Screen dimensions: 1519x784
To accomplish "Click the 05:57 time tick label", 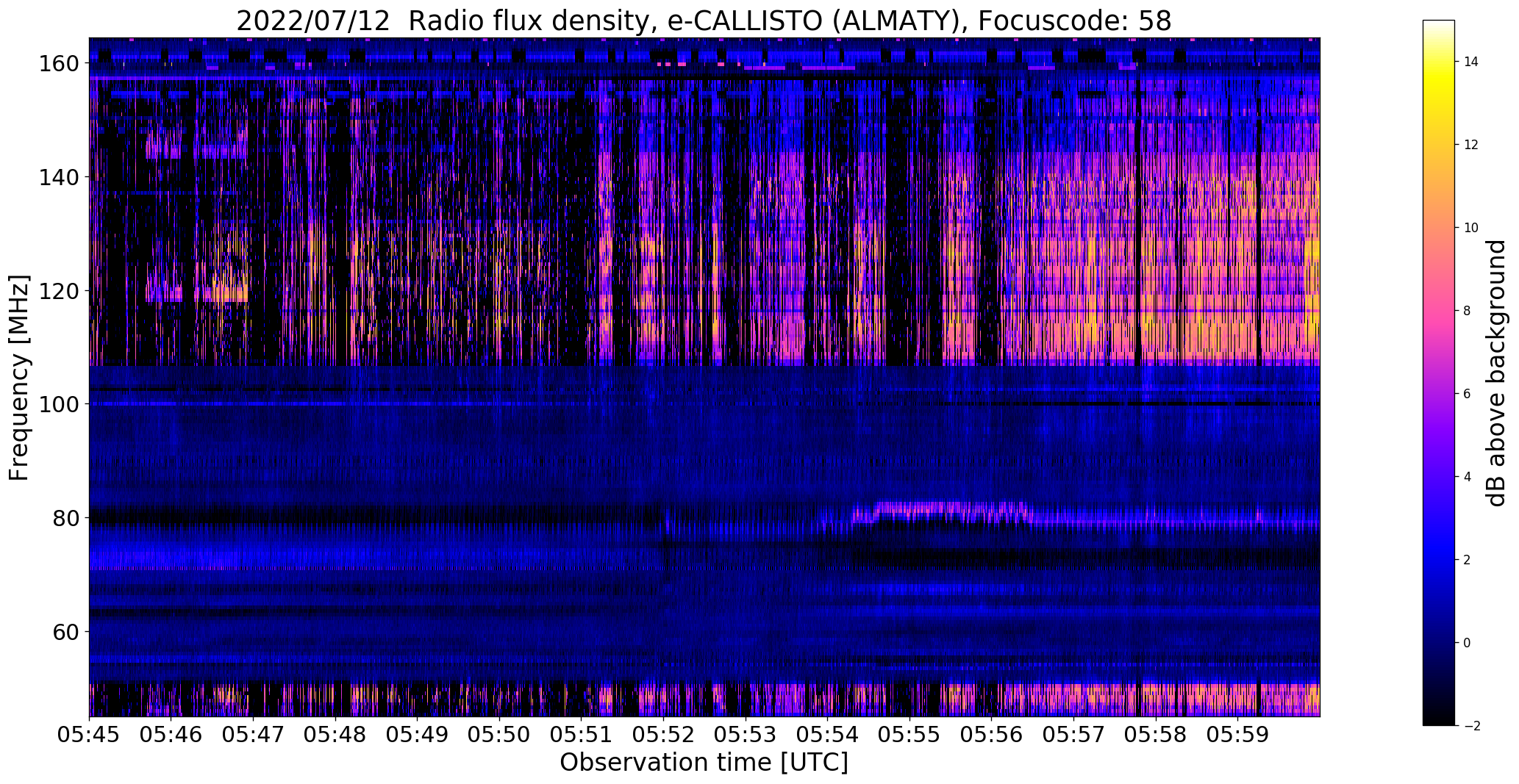I will click(x=1073, y=735).
